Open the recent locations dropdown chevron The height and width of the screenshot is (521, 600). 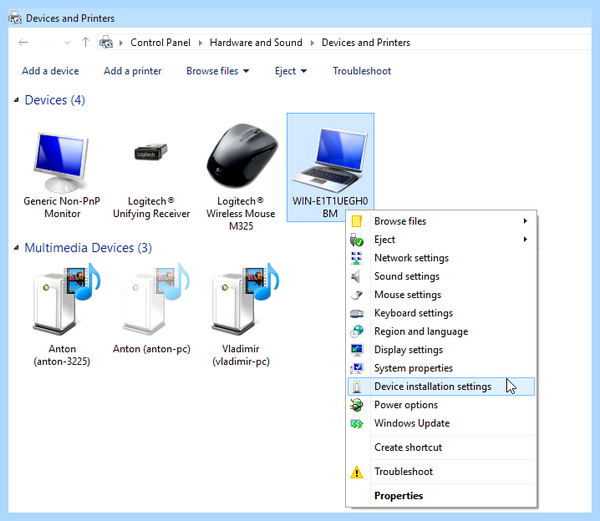tap(67, 42)
